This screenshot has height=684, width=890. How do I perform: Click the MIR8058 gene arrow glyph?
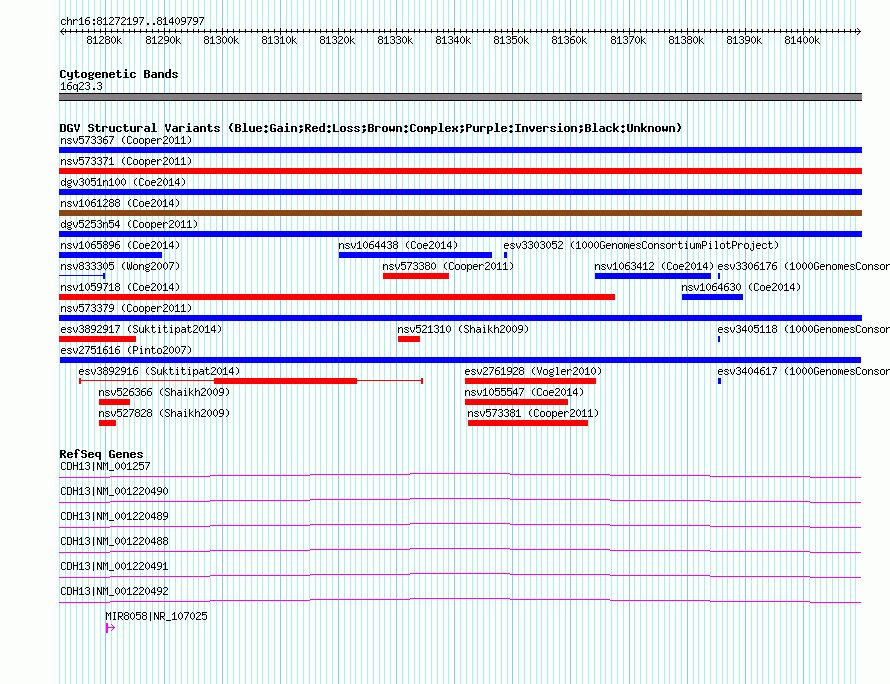pyautogui.click(x=110, y=628)
